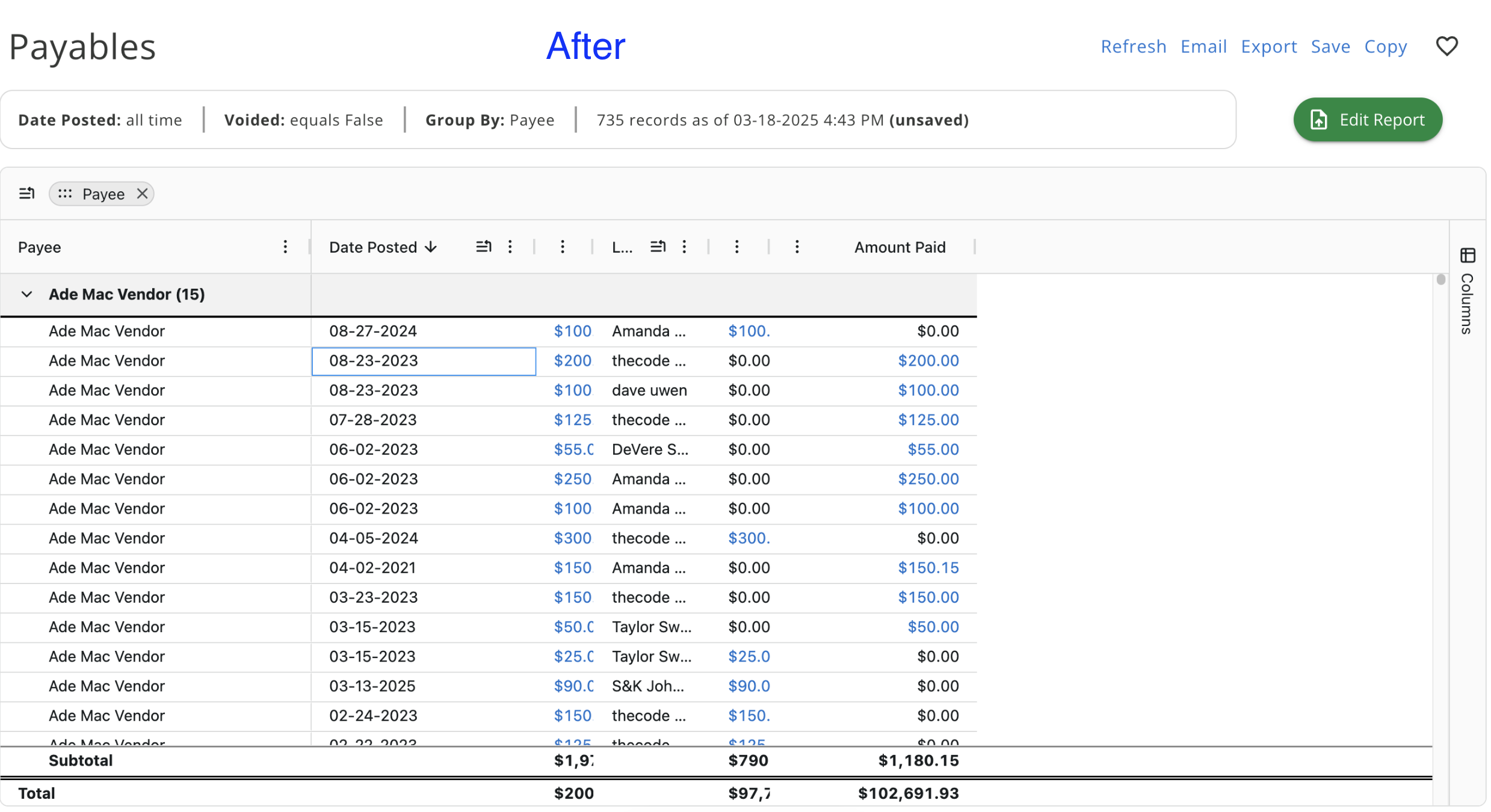The width and height of the screenshot is (1491, 812).
Task: Open the L... column three-dot menu
Action: (684, 247)
